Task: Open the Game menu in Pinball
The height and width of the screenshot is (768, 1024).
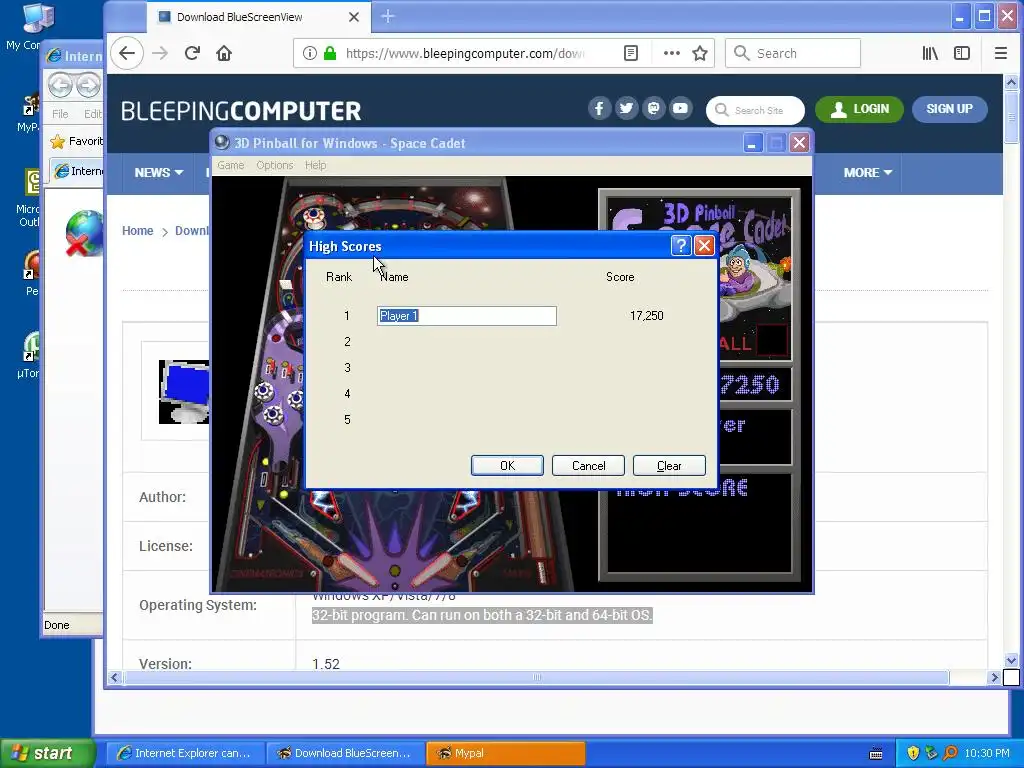Action: (231, 165)
